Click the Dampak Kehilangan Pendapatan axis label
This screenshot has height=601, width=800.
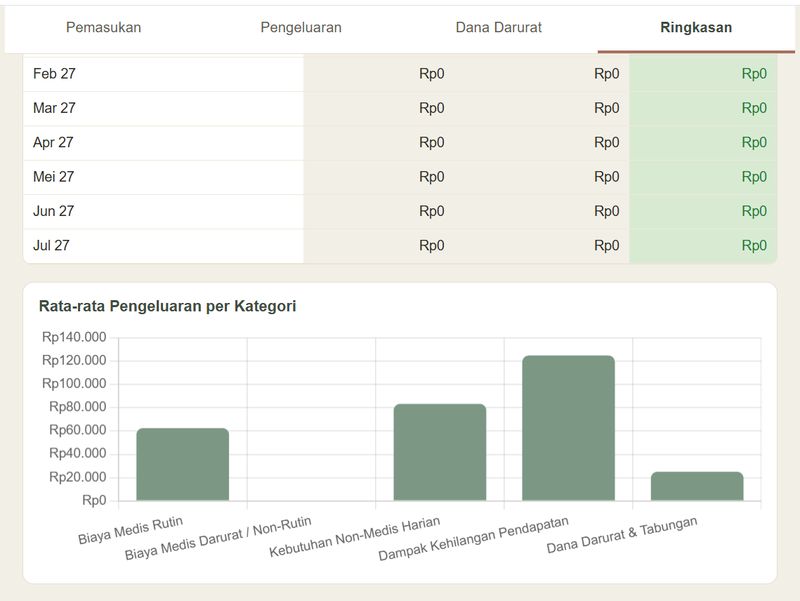(x=473, y=538)
